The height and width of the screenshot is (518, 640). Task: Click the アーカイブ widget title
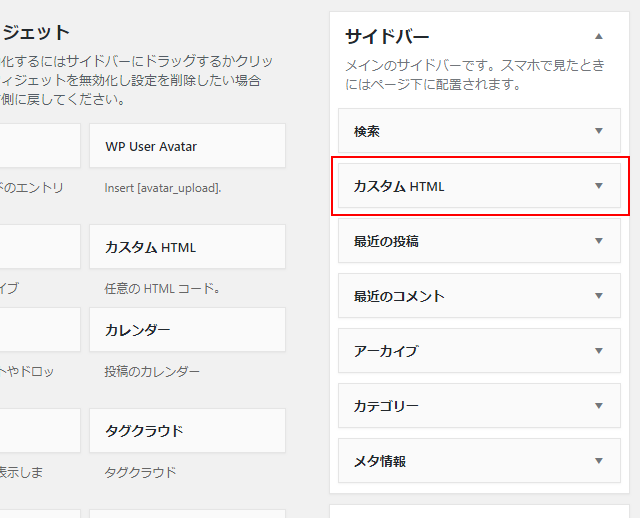[386, 351]
